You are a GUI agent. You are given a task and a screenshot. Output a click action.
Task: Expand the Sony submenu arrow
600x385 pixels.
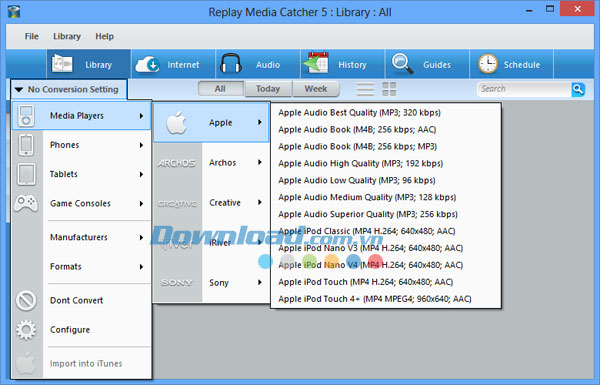coord(260,282)
